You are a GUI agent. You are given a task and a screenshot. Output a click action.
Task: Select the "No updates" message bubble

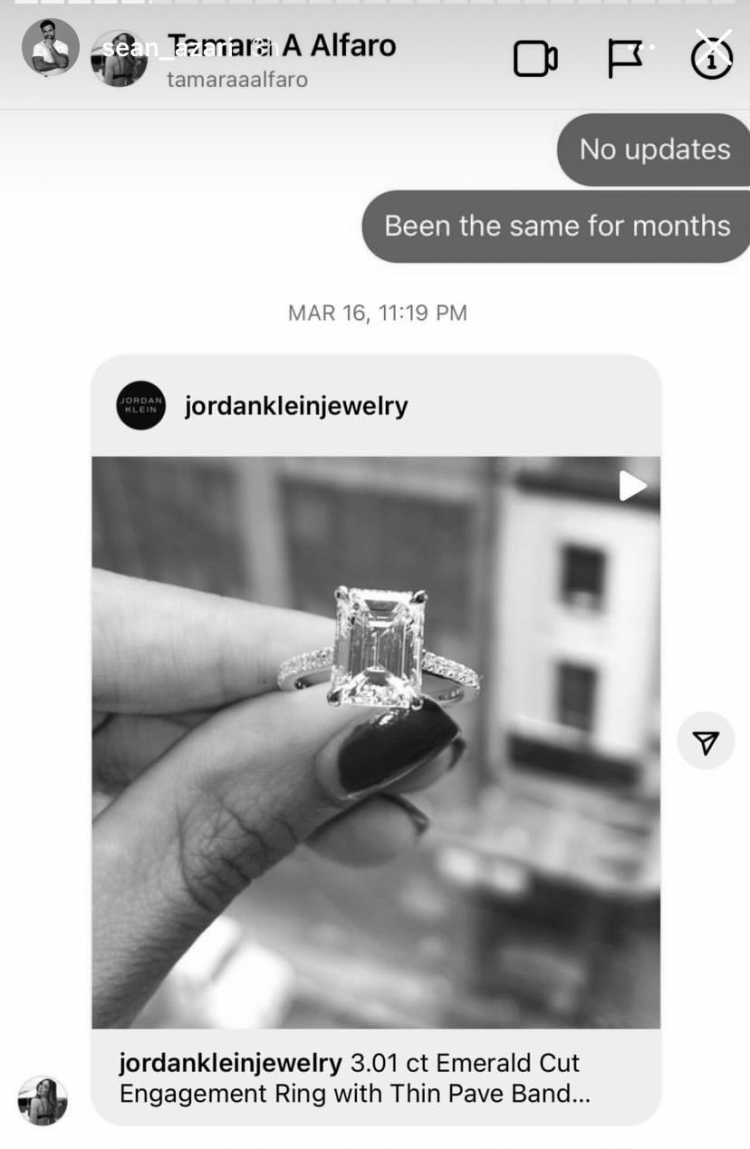tap(653, 149)
